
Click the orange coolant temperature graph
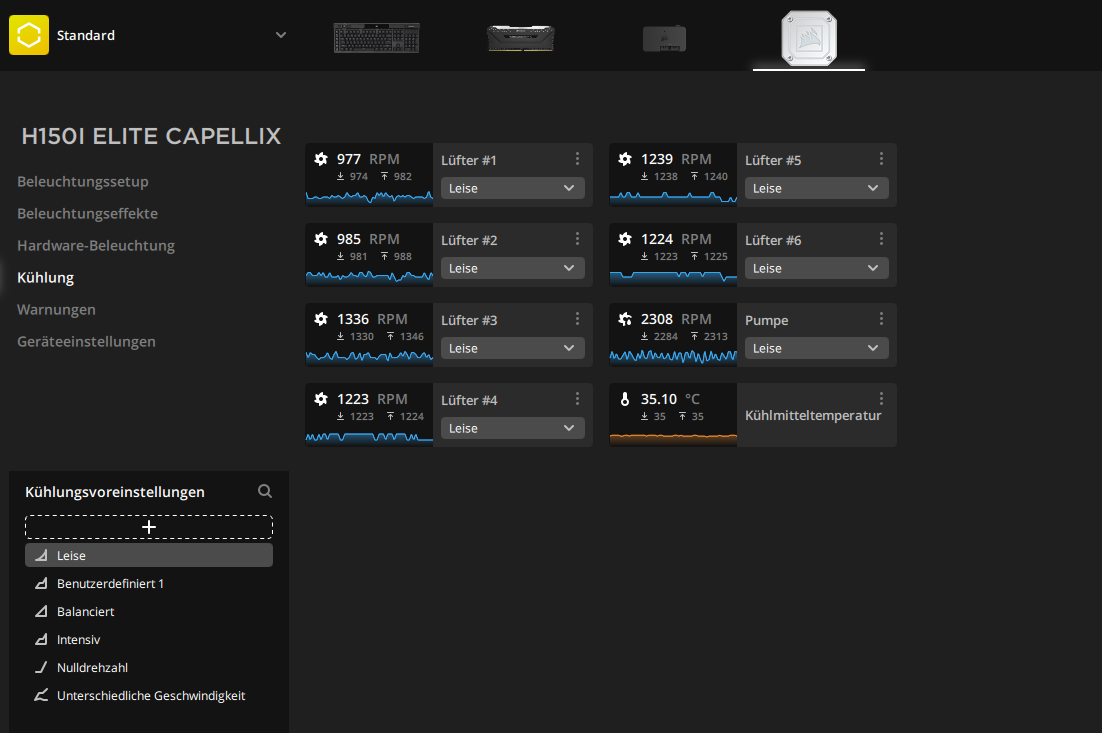pyautogui.click(x=673, y=439)
